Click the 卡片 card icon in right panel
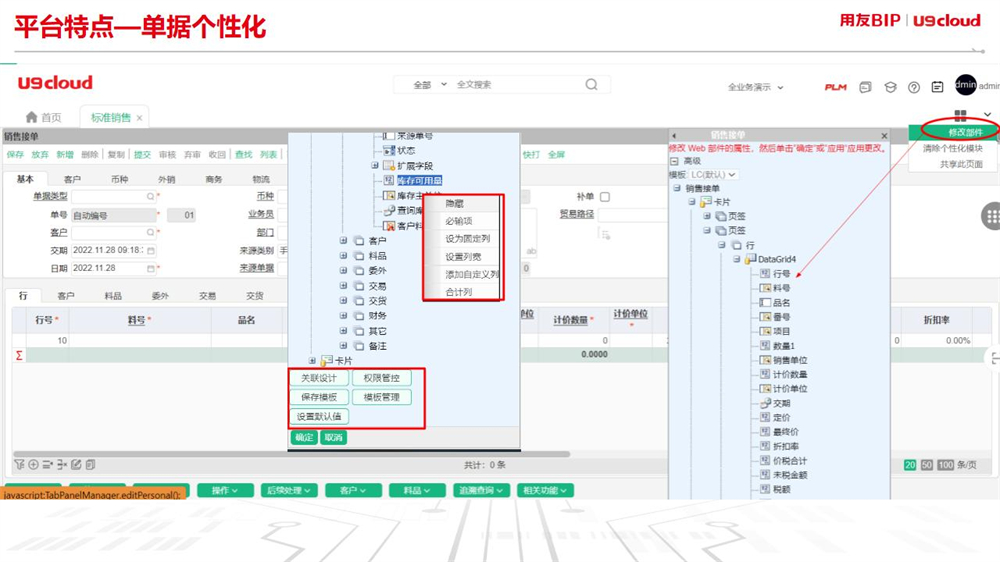This screenshot has width=1000, height=562. [706, 202]
